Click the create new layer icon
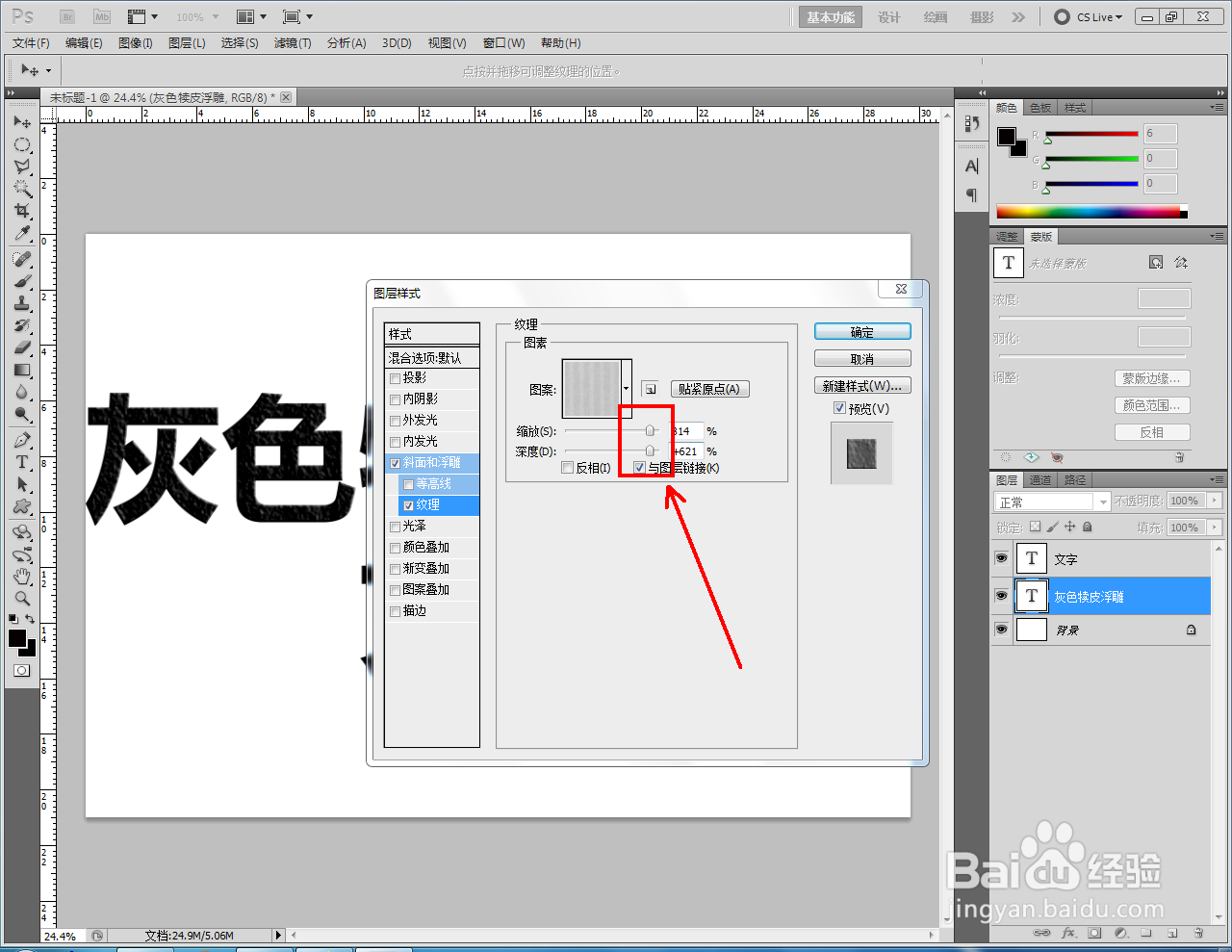This screenshot has width=1232, height=952. 1172,933
